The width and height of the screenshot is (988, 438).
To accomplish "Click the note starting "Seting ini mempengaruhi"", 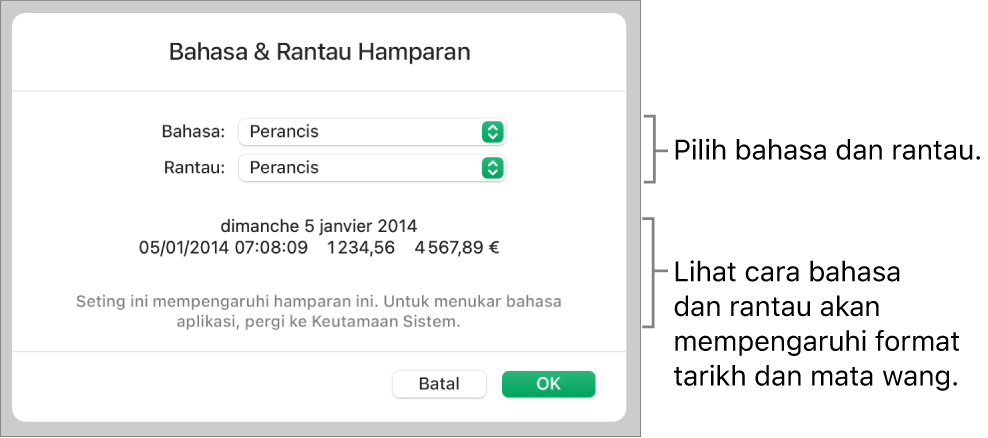I will pyautogui.click(x=319, y=301).
